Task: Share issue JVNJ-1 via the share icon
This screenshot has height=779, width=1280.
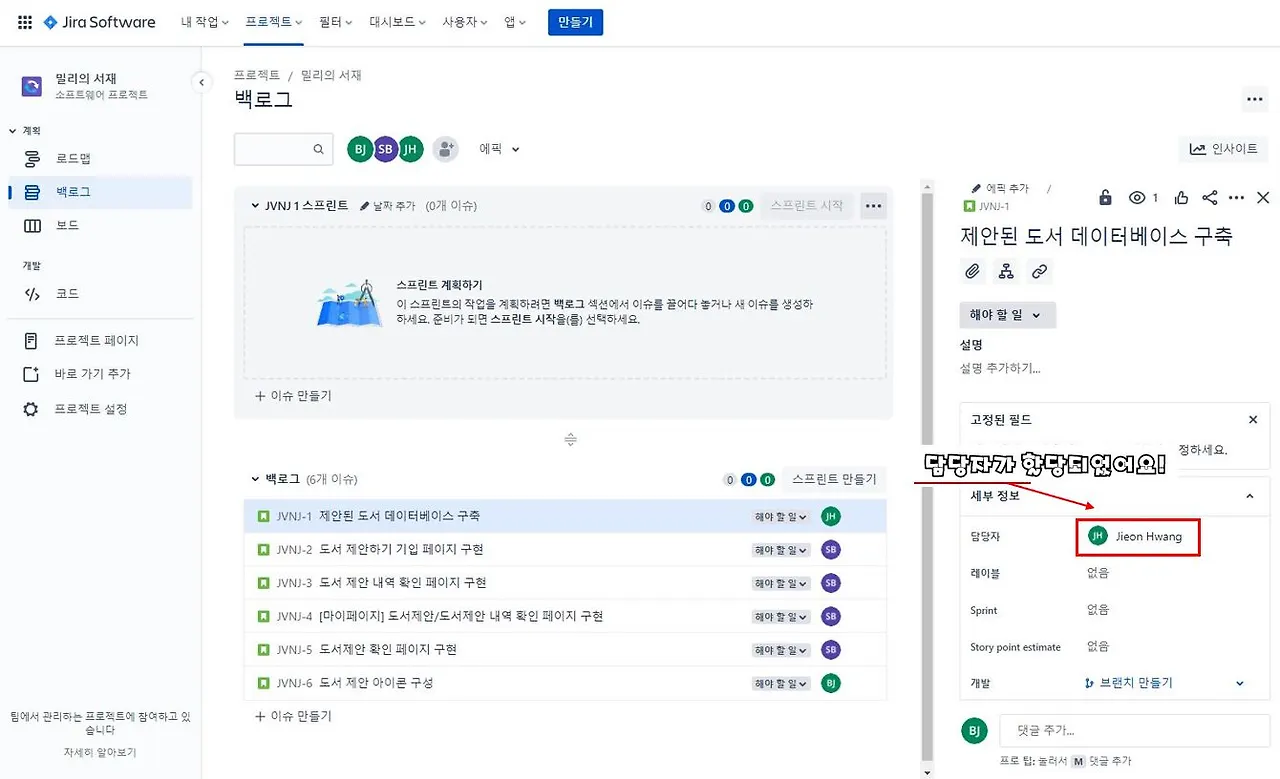Action: (x=1208, y=197)
